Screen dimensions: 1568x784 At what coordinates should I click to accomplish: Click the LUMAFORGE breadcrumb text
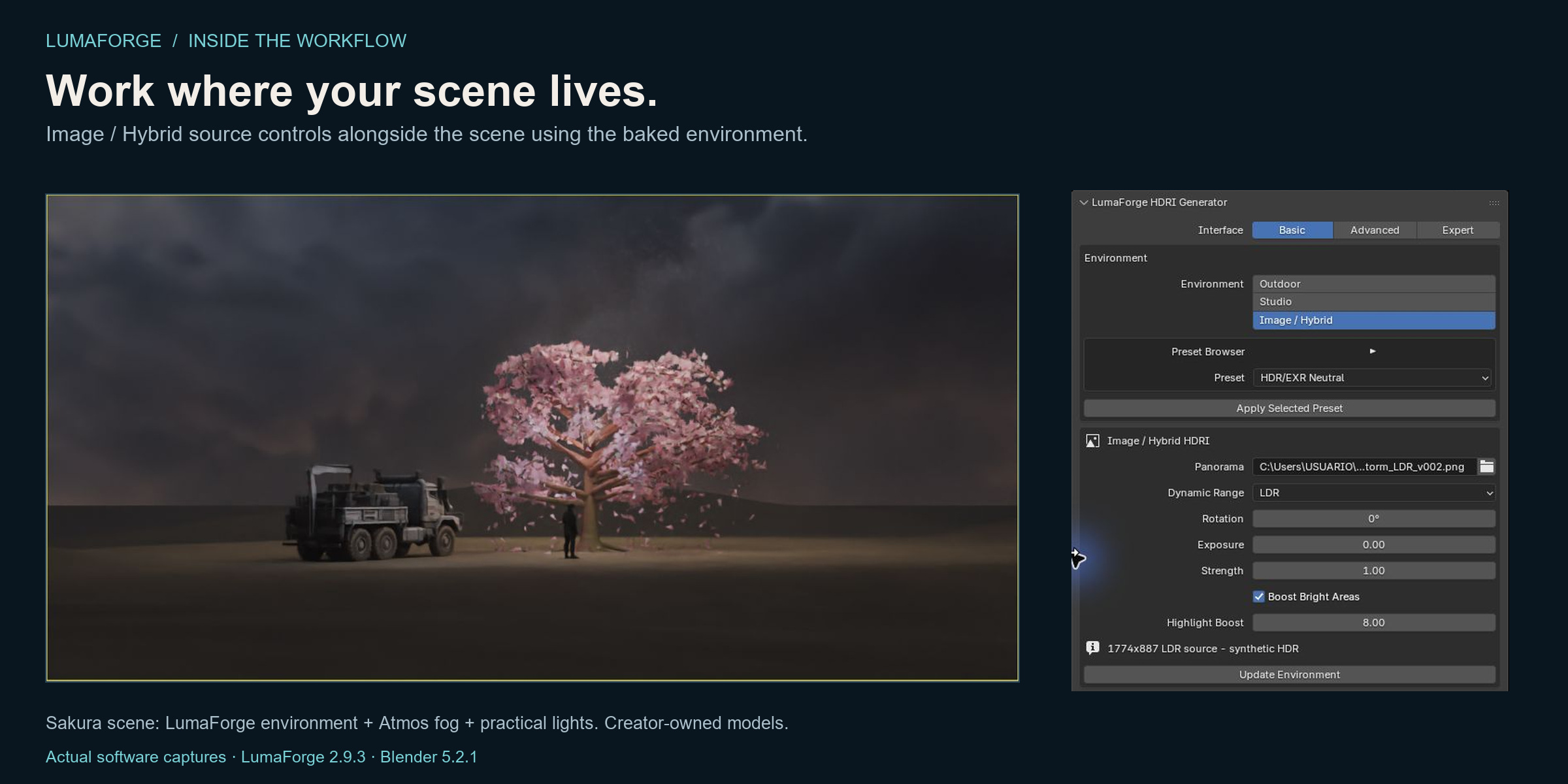[x=103, y=41]
